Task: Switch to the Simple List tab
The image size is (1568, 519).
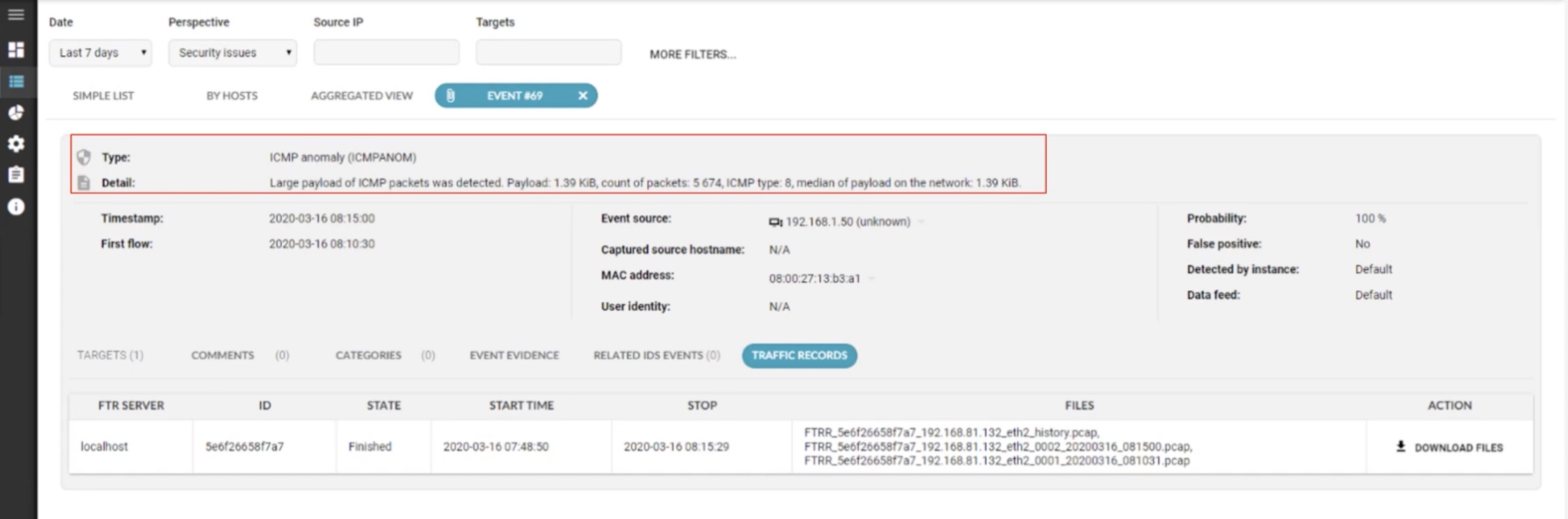Action: point(103,96)
